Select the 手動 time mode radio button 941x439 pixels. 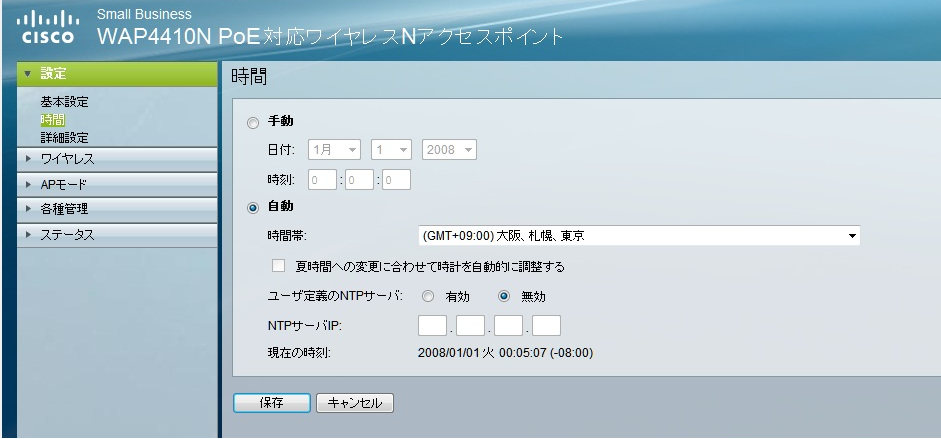pos(253,123)
